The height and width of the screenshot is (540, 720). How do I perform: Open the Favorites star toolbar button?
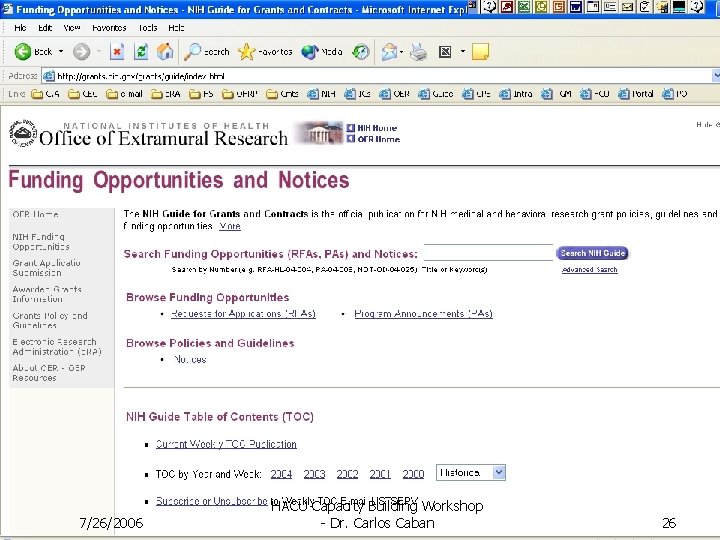click(x=265, y=51)
